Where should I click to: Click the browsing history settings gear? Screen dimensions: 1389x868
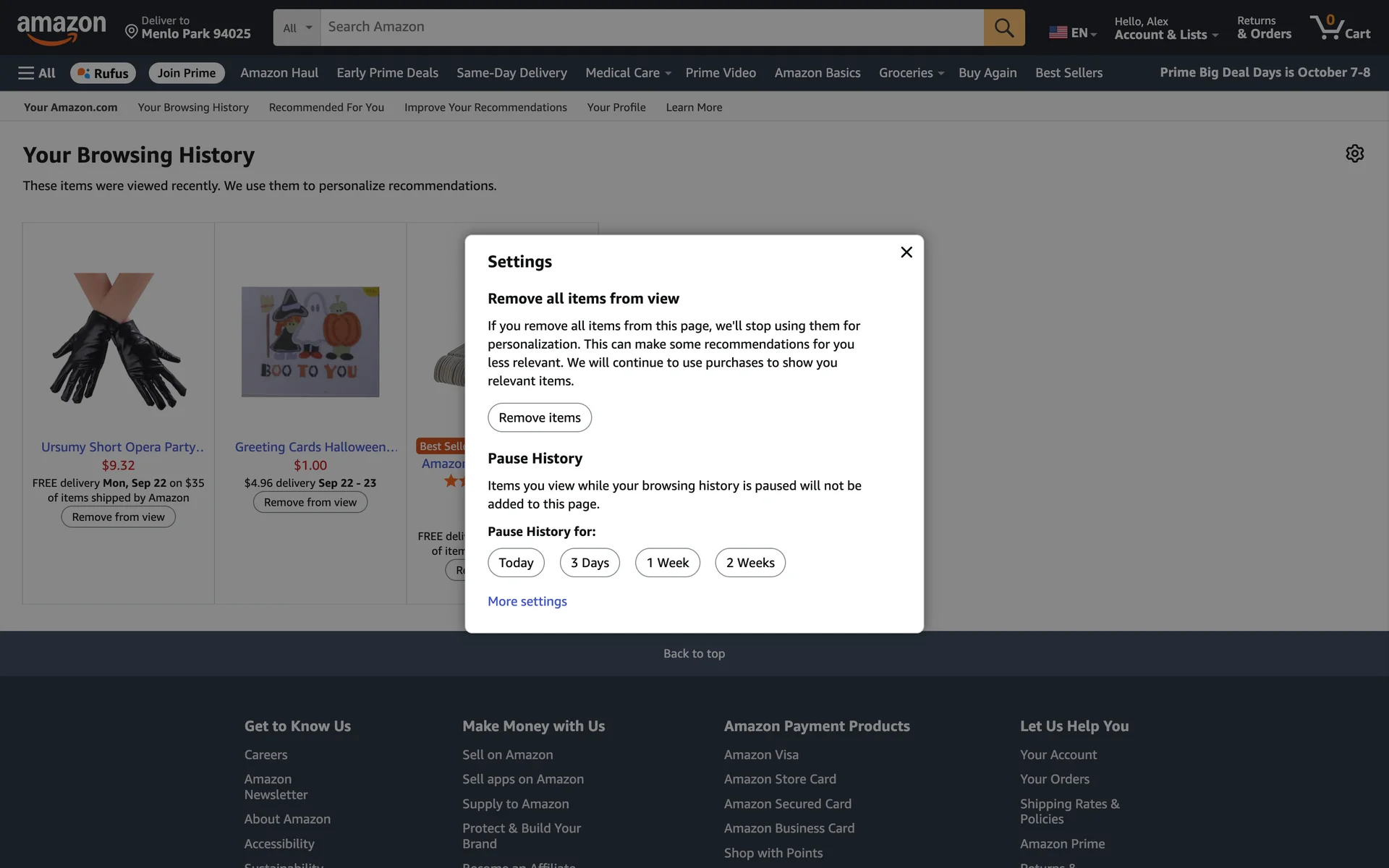[1354, 153]
